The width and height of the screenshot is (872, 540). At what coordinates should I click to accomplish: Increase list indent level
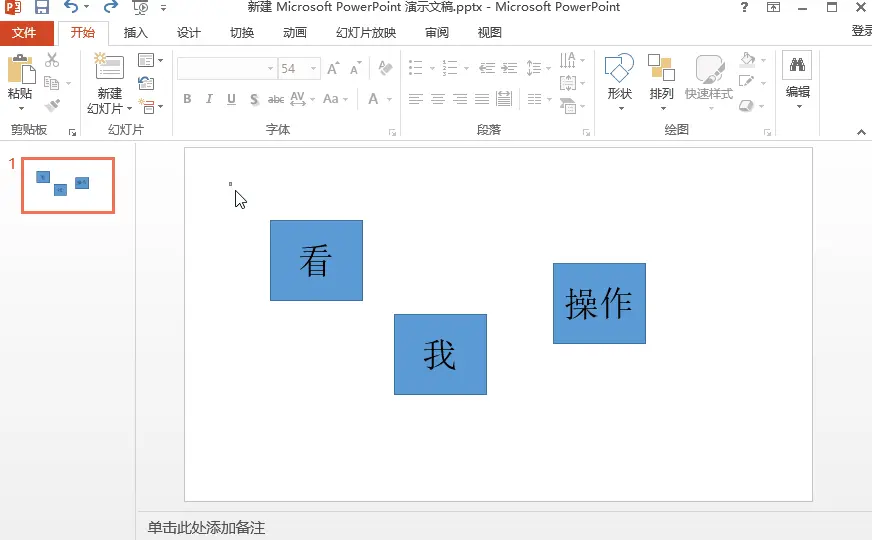tap(509, 68)
